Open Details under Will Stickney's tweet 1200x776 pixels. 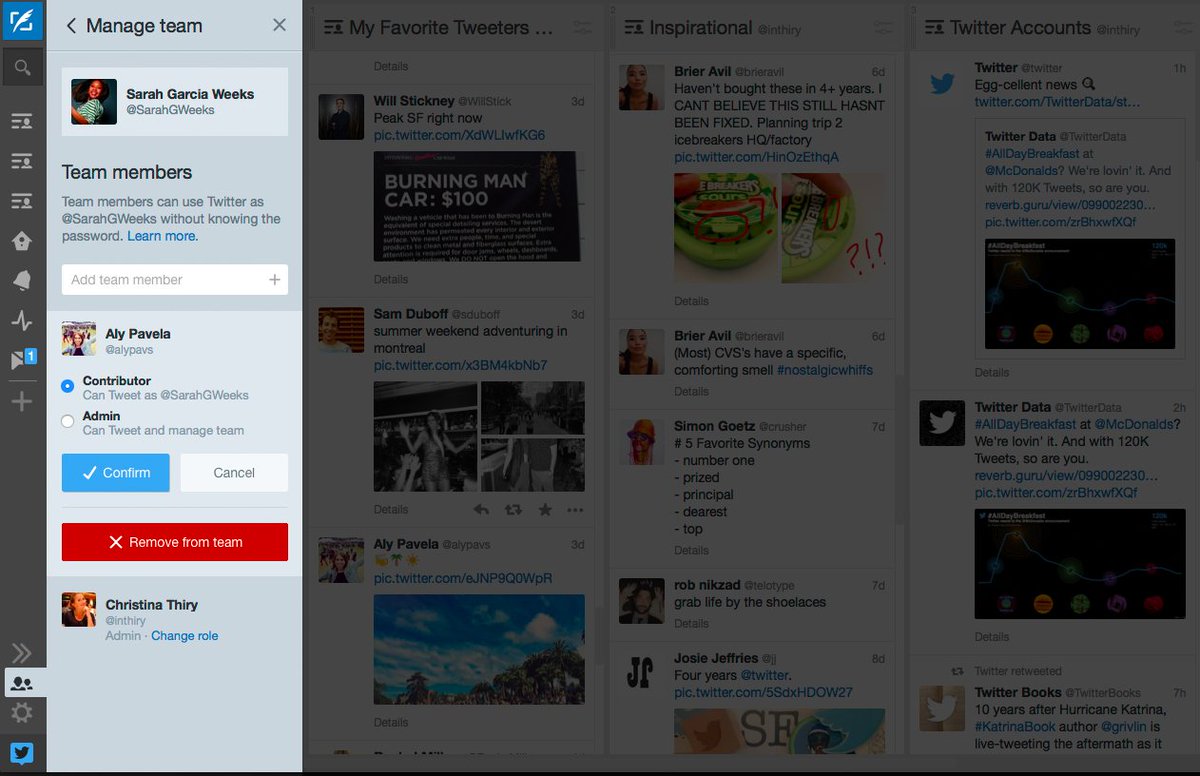pyautogui.click(x=391, y=279)
